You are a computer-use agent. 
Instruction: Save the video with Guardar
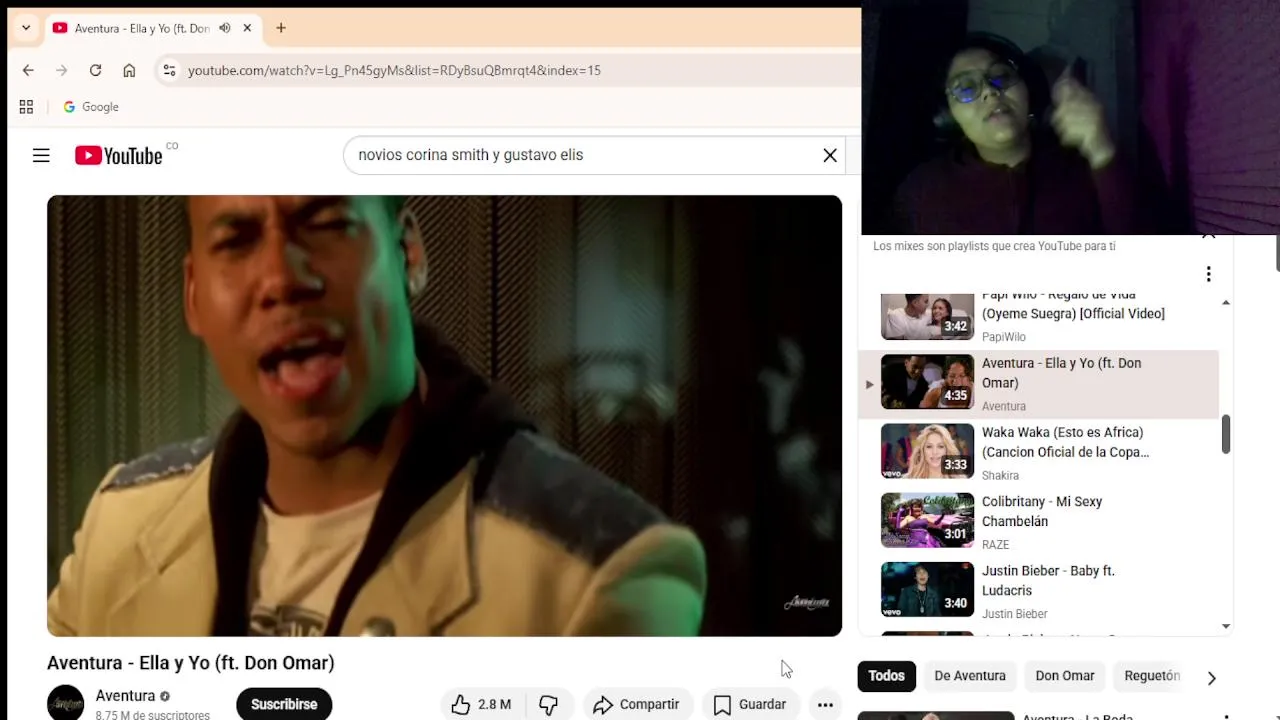coord(750,704)
